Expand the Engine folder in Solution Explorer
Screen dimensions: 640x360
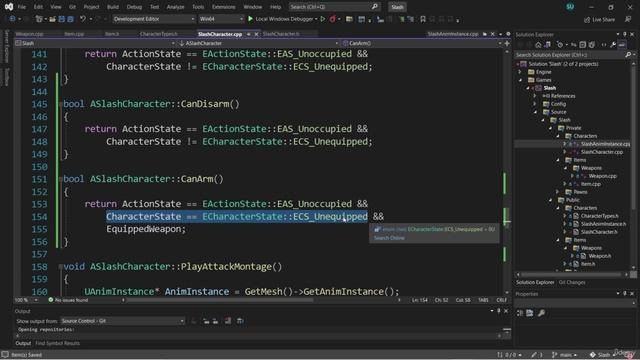tap(520, 72)
